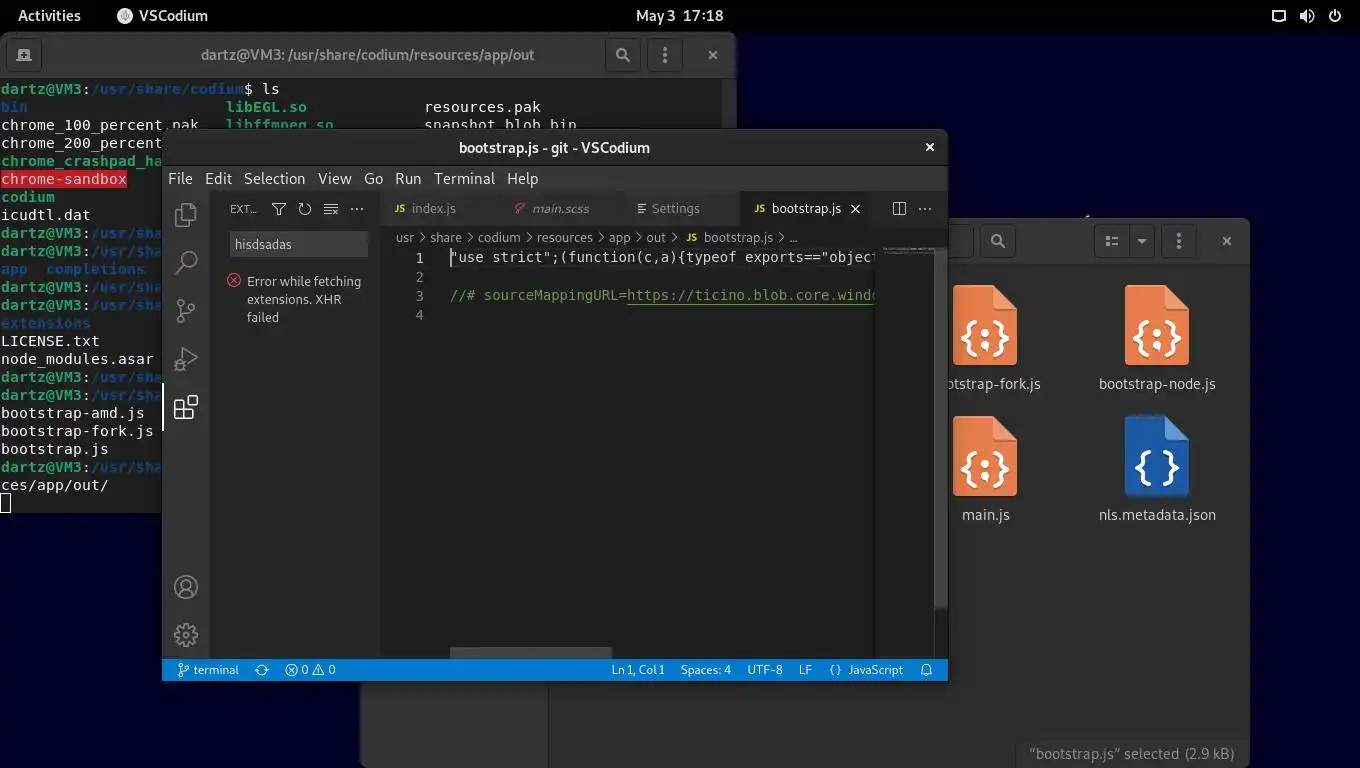Click the 'app' breadcrumb segment
Image resolution: width=1360 pixels, height=768 pixels.
click(620, 238)
